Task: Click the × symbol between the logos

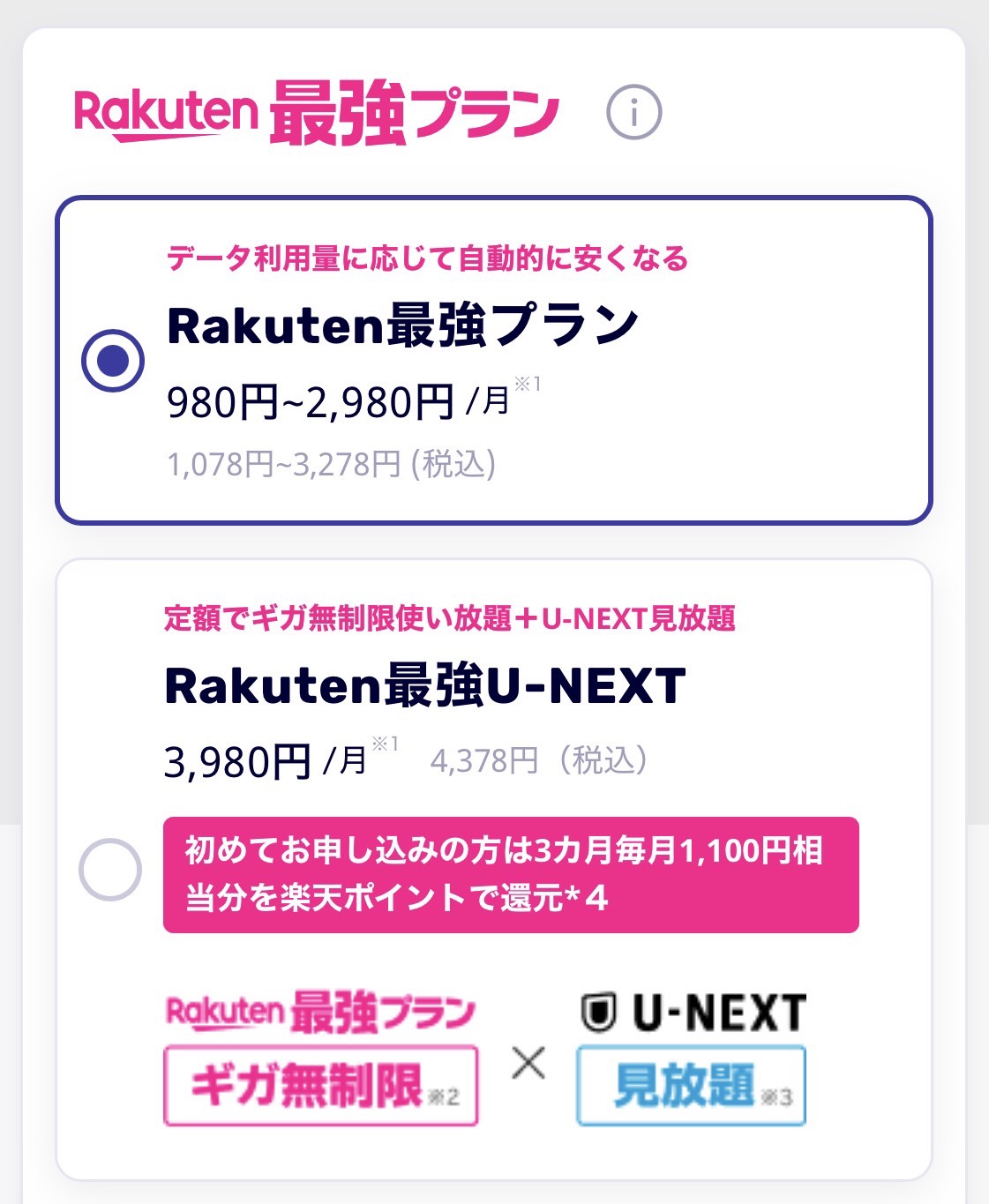Action: (528, 1063)
